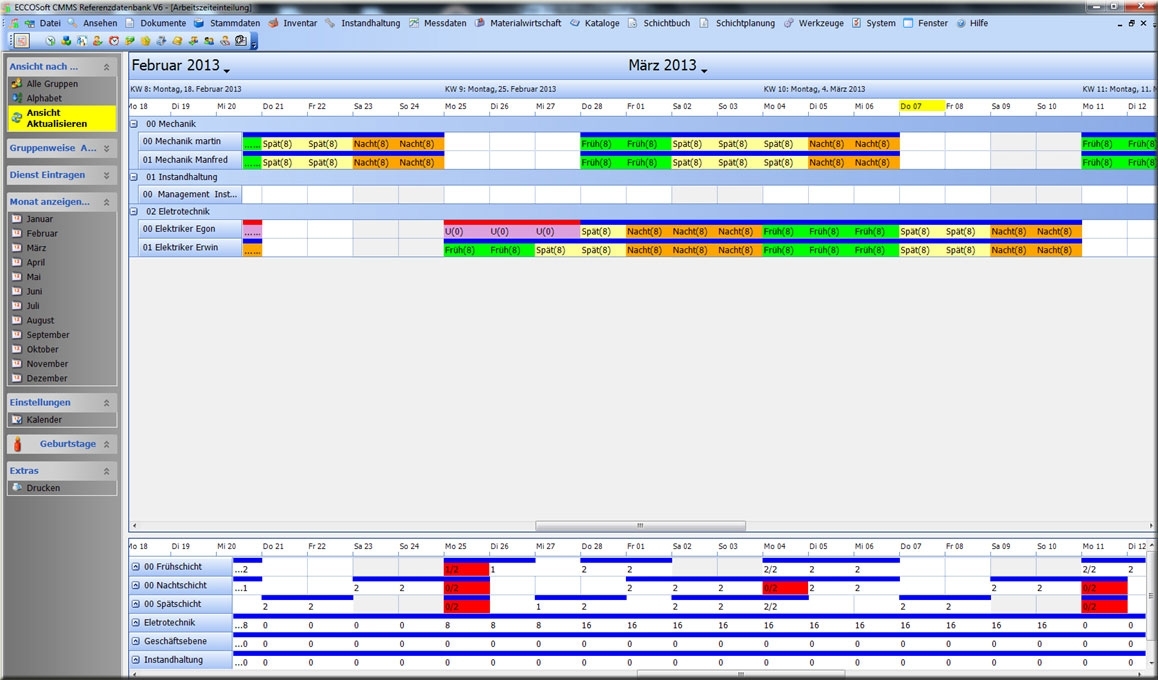Click the framed first icon in the toolbar
1158x680 pixels.
21,41
